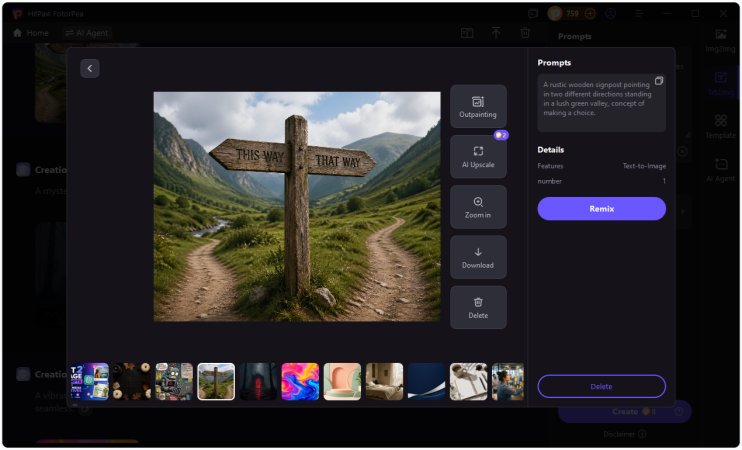742x450 pixels.
Task: Click the Create button behind the dialog
Action: 625,411
